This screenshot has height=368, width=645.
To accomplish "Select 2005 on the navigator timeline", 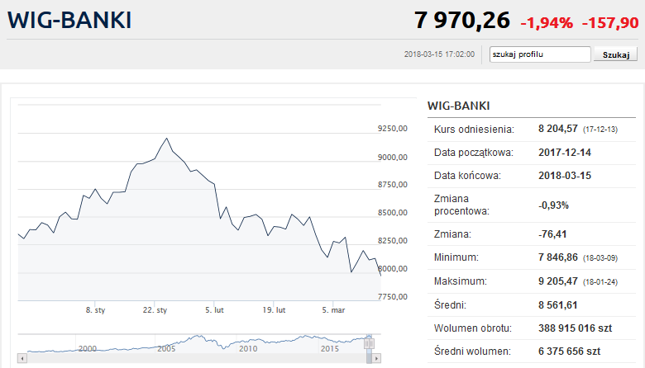I will [166, 349].
